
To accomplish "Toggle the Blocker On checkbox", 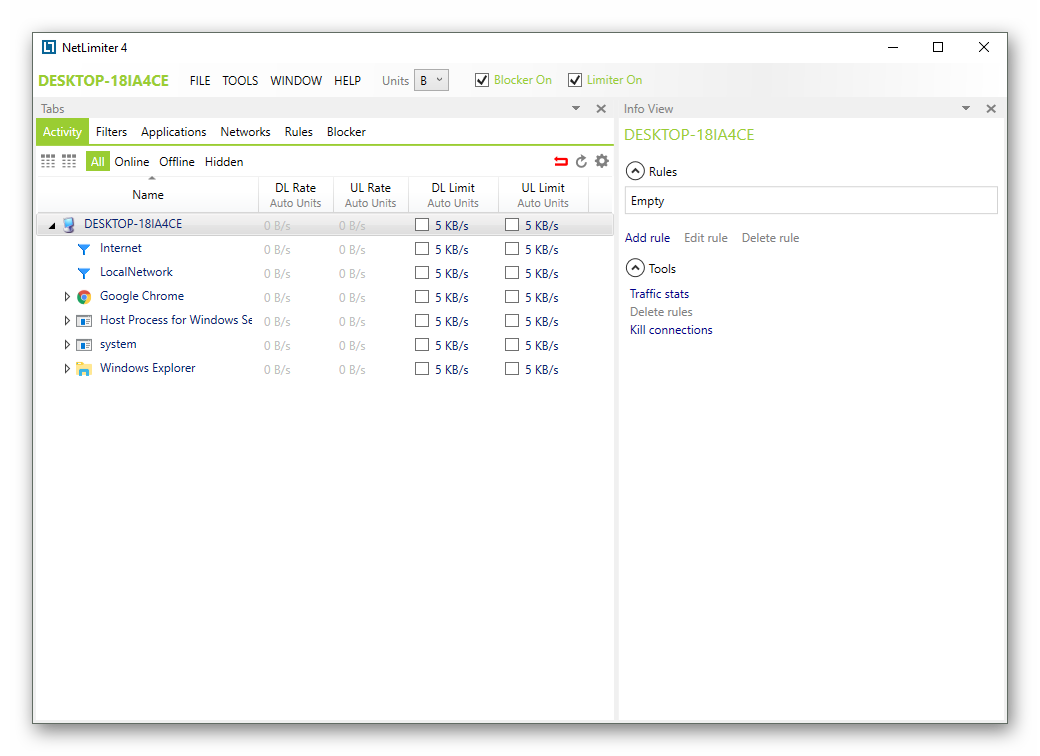I will point(482,80).
